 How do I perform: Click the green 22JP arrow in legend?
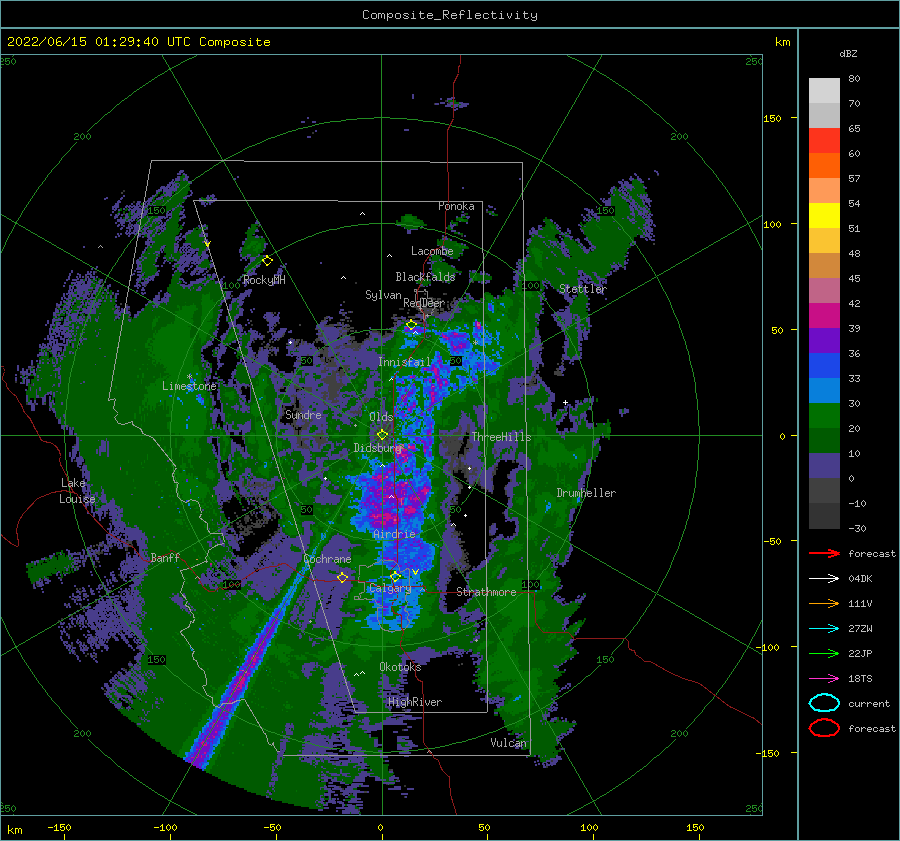point(824,653)
